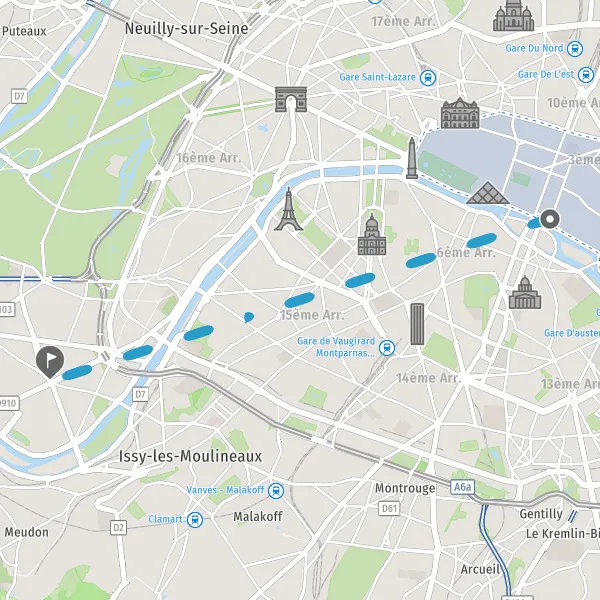600x600 pixels.
Task: Click the Luxor Obelisk icon
Action: 412,158
